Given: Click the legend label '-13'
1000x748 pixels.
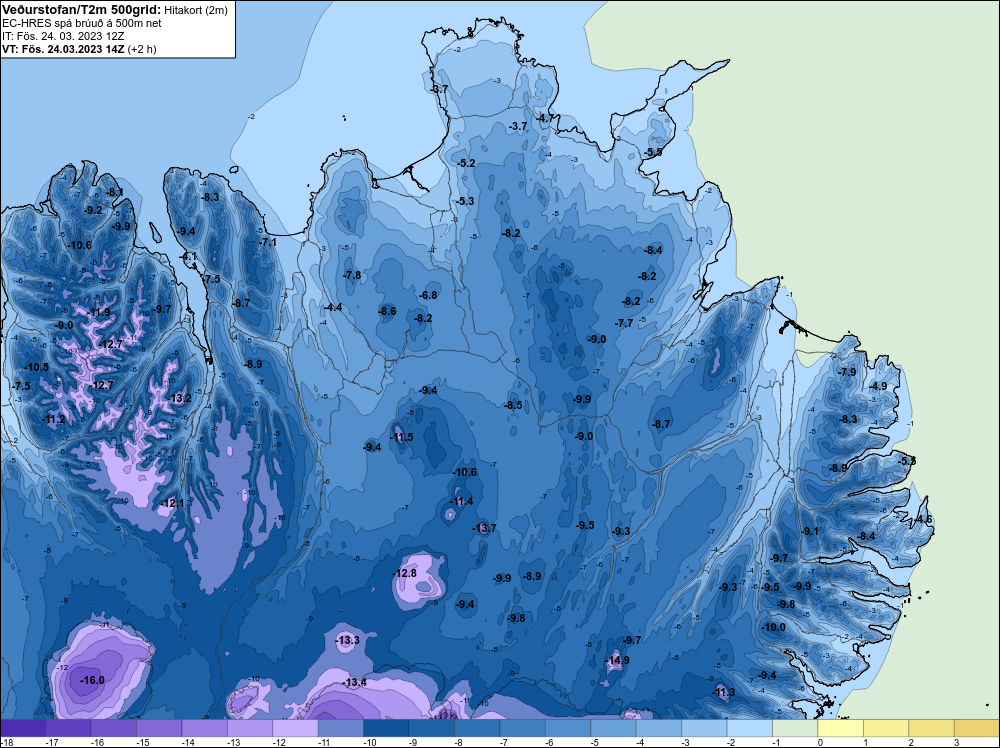Looking at the screenshot, I should pos(233,742).
